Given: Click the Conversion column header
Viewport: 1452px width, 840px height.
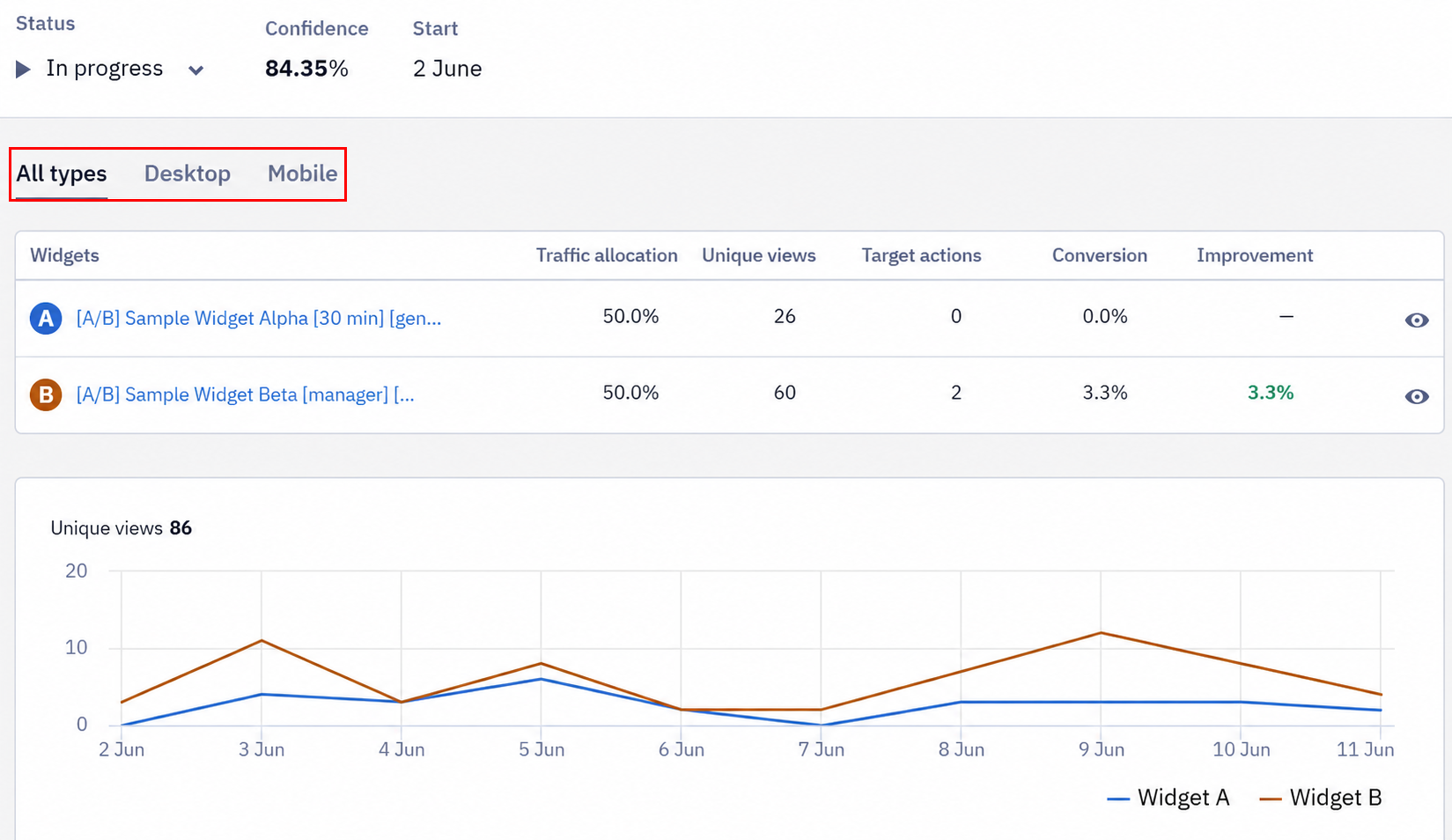Looking at the screenshot, I should pyautogui.click(x=1100, y=255).
